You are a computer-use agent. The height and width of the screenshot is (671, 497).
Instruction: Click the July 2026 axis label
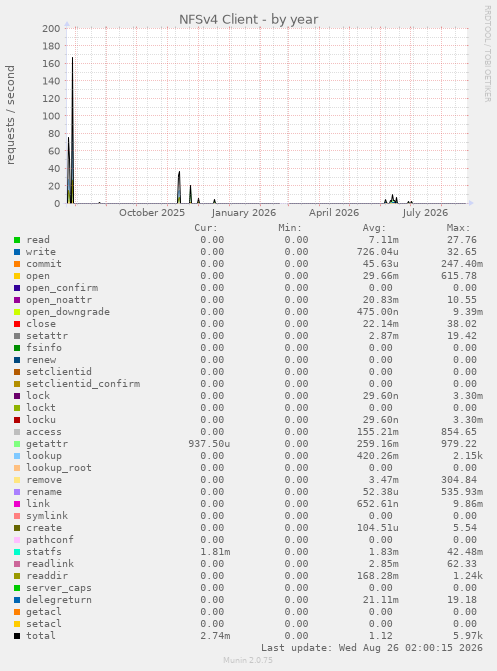(x=425, y=213)
